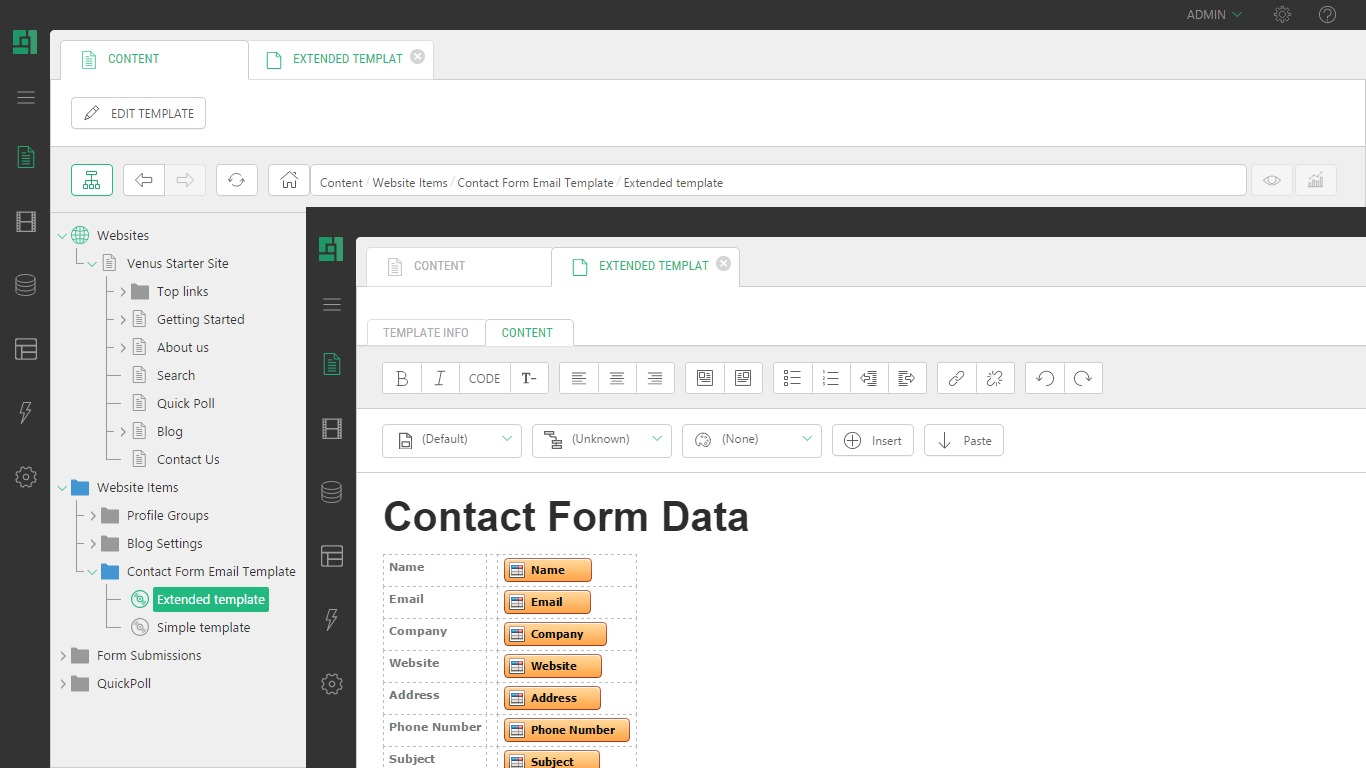Undo the last edit in editor
This screenshot has width=1366, height=768.
[1045, 378]
